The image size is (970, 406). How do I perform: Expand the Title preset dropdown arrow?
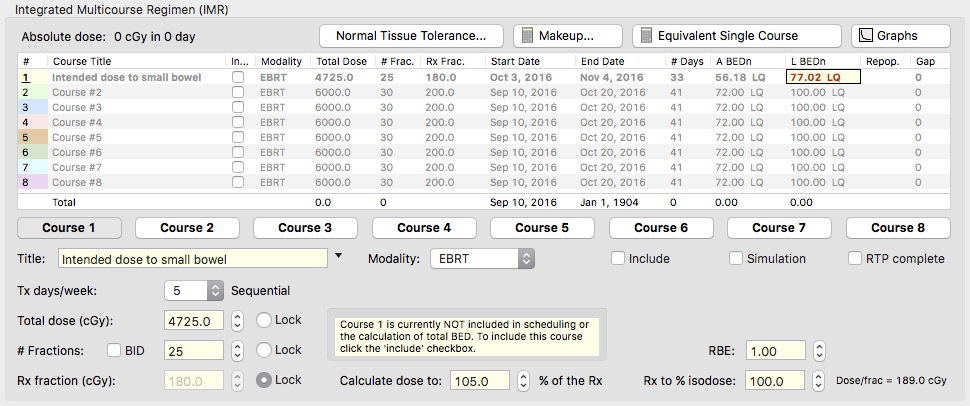(338, 257)
